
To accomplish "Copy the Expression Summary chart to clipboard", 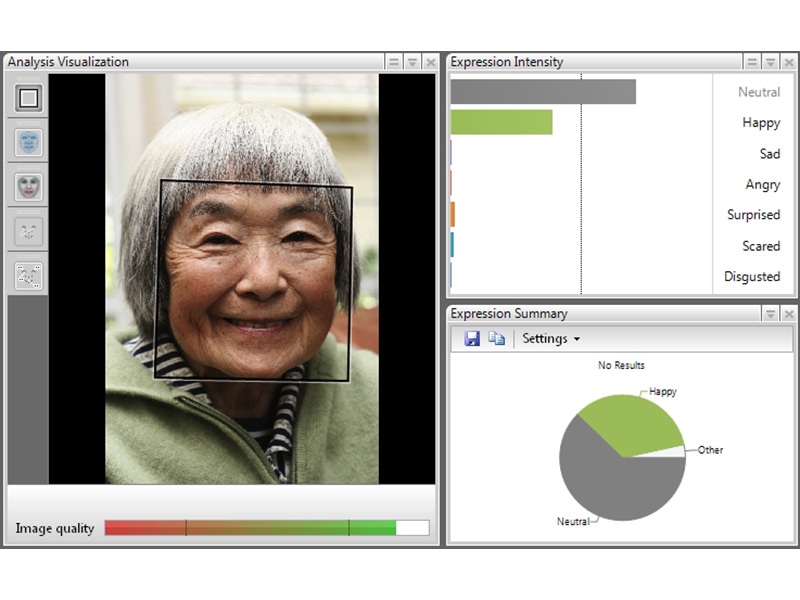I will [x=496, y=339].
